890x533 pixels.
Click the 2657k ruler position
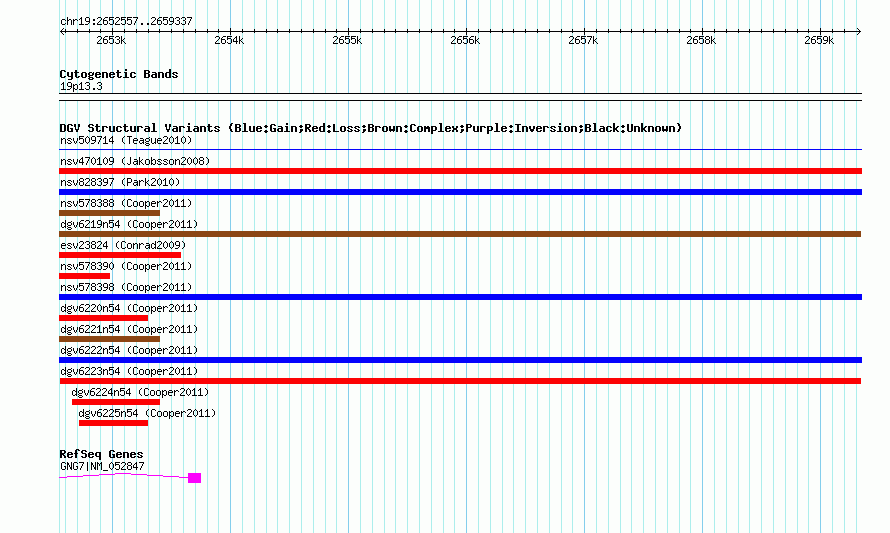(583, 40)
